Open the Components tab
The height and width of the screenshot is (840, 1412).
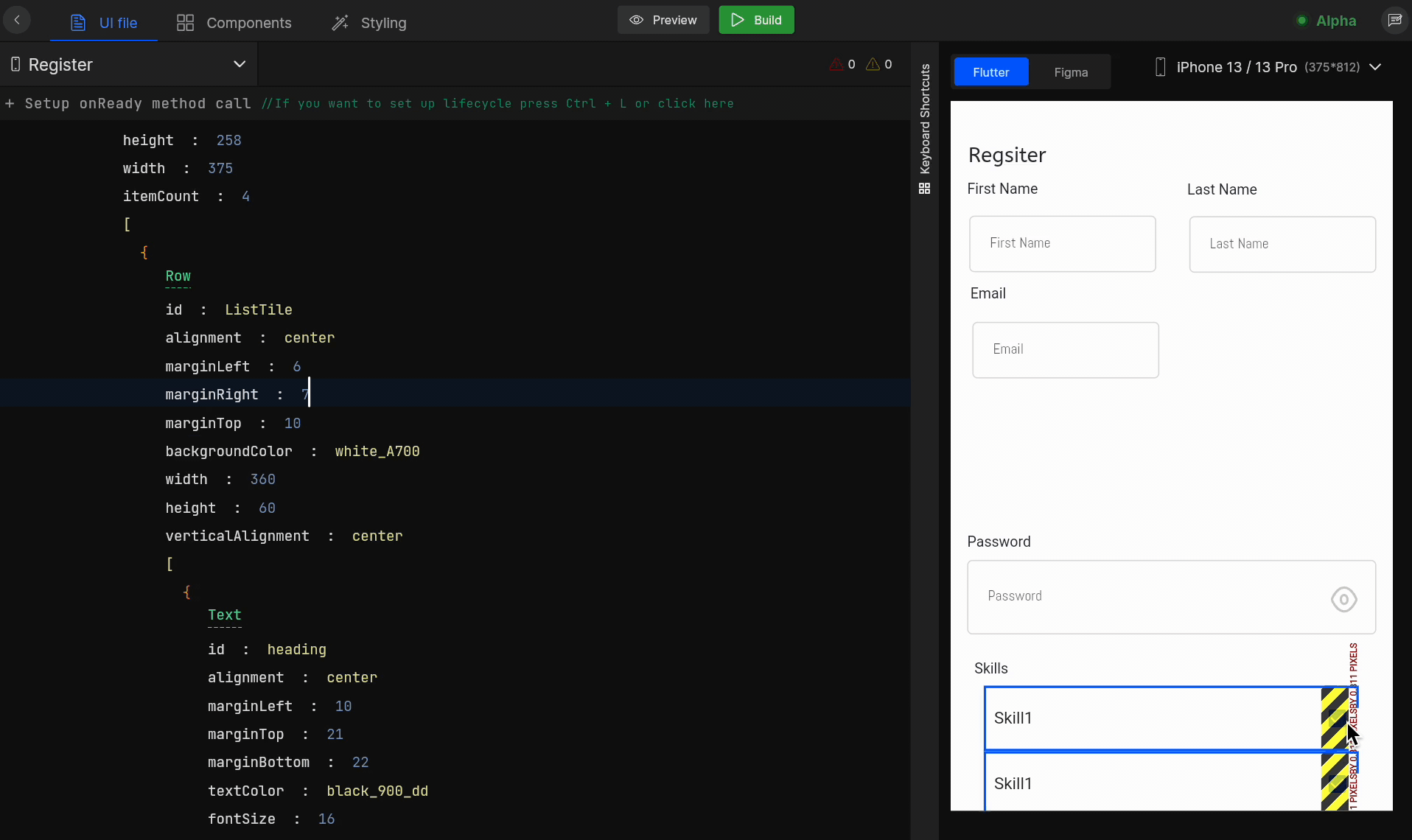[x=234, y=22]
